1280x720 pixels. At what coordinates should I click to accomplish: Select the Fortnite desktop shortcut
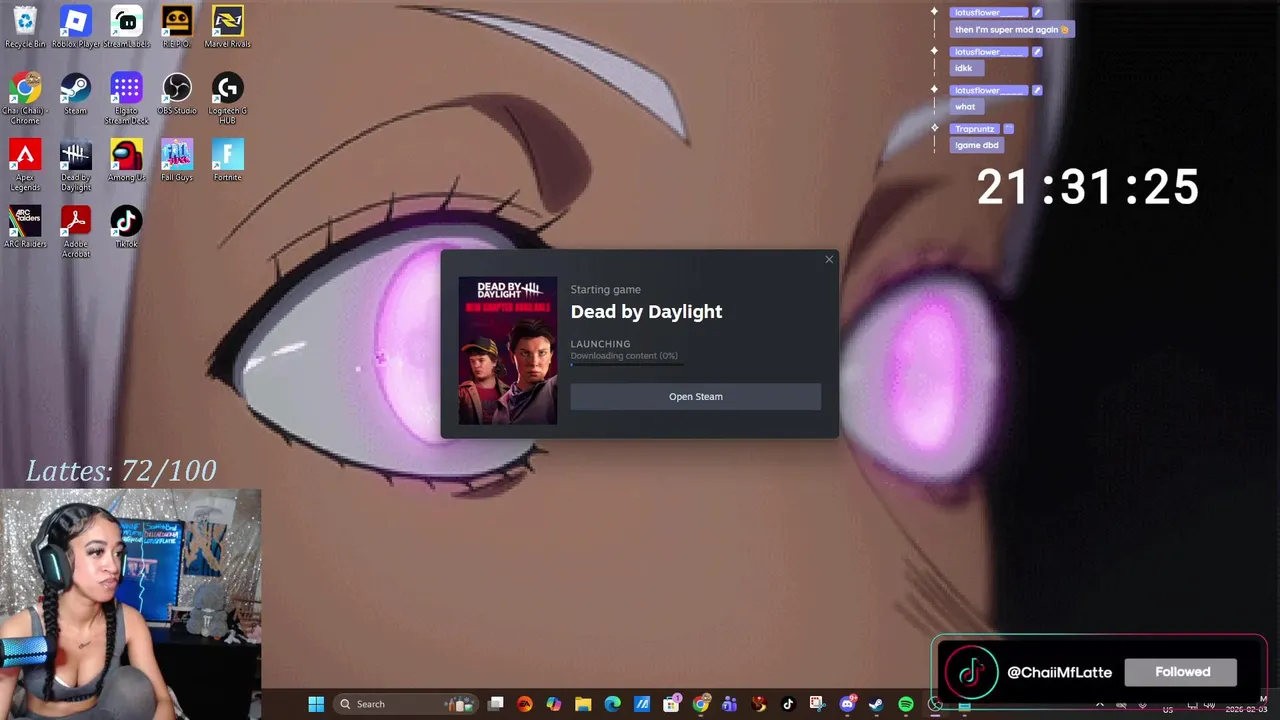[227, 160]
